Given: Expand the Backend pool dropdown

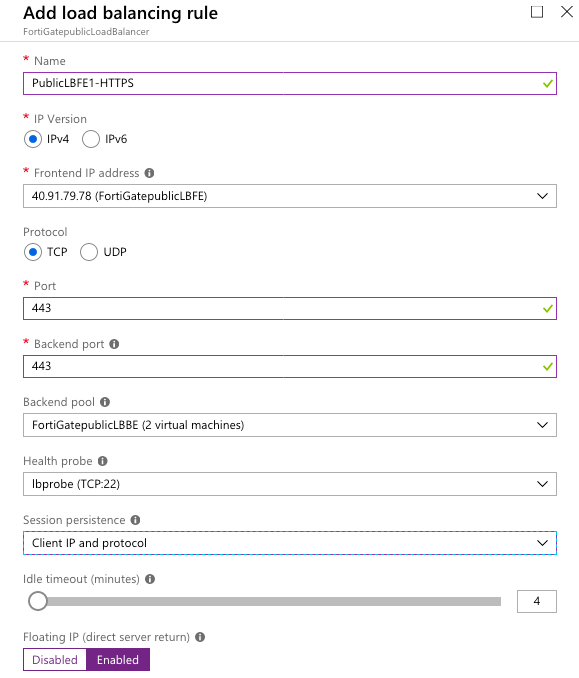Looking at the screenshot, I should point(290,425).
